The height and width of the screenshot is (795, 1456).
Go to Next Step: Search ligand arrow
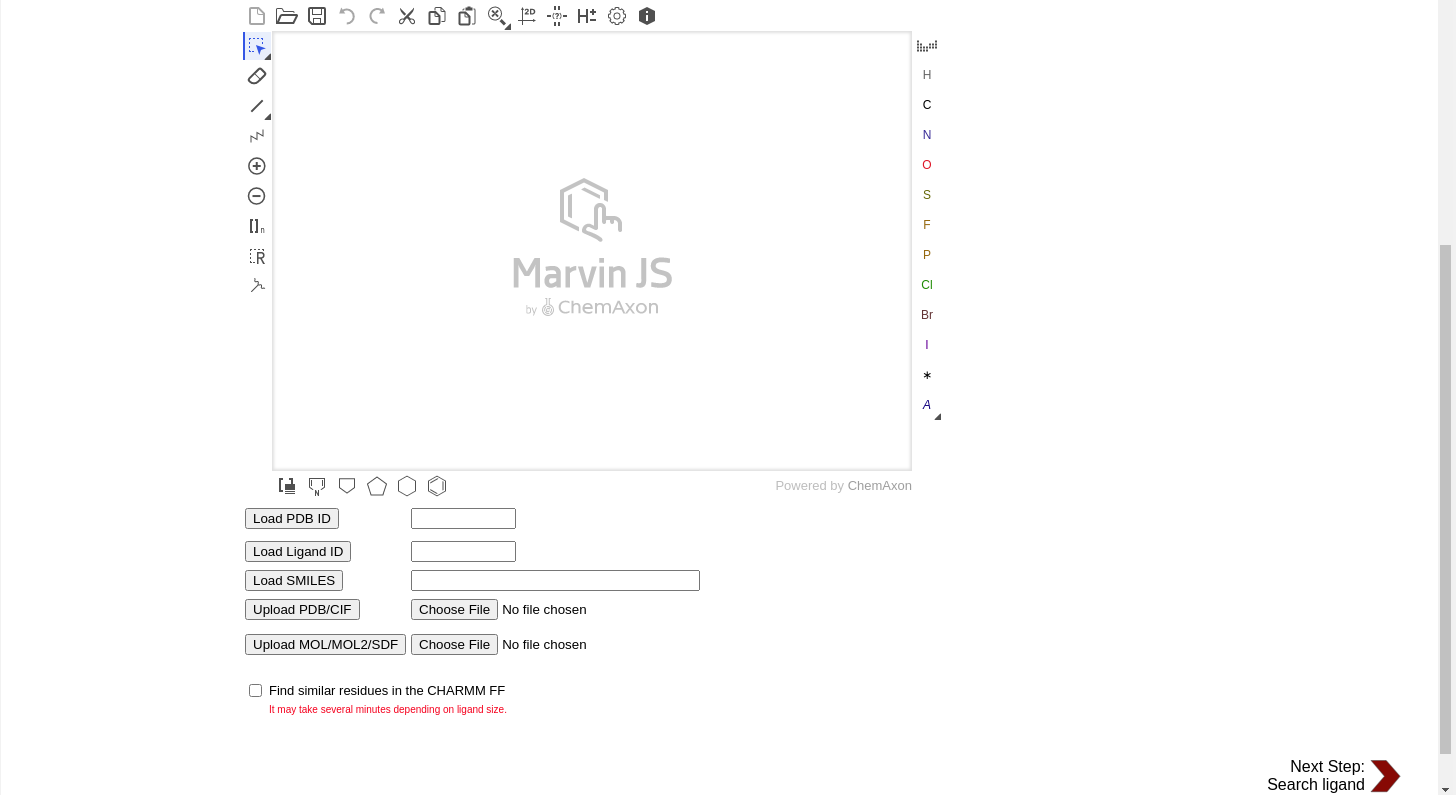click(x=1385, y=776)
